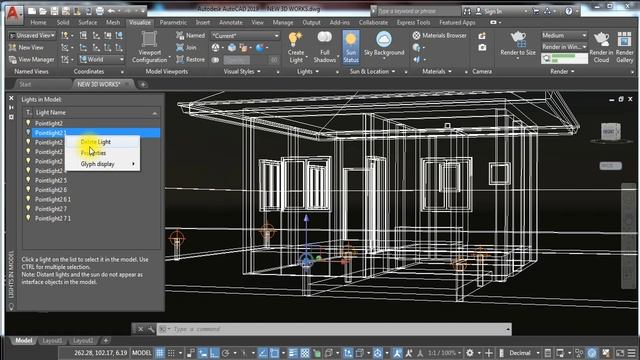The image size is (640, 360).
Task: Open Viewport Configuration
Action: [149, 47]
